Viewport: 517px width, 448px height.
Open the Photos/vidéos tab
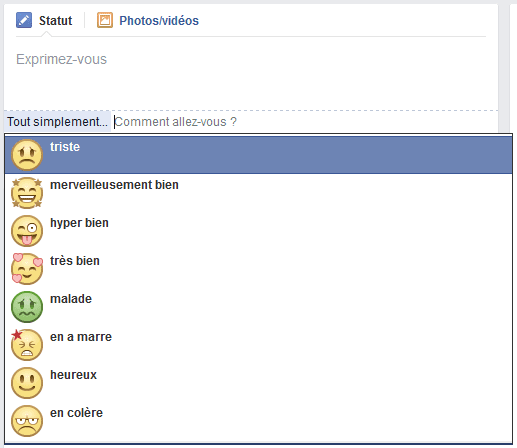pos(148,21)
